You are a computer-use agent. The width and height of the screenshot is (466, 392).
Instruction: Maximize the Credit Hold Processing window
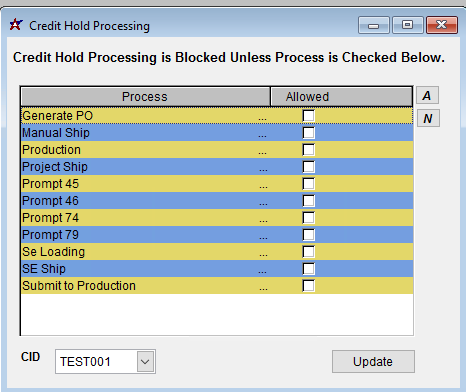(408, 25)
